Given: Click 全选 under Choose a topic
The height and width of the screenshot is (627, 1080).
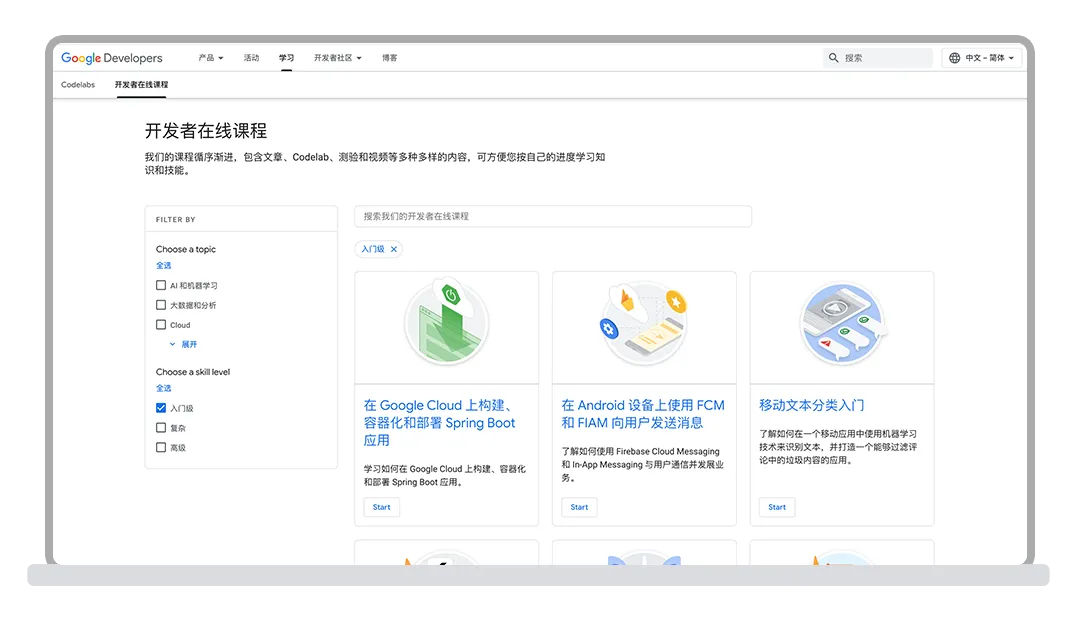Looking at the screenshot, I should pos(163,265).
